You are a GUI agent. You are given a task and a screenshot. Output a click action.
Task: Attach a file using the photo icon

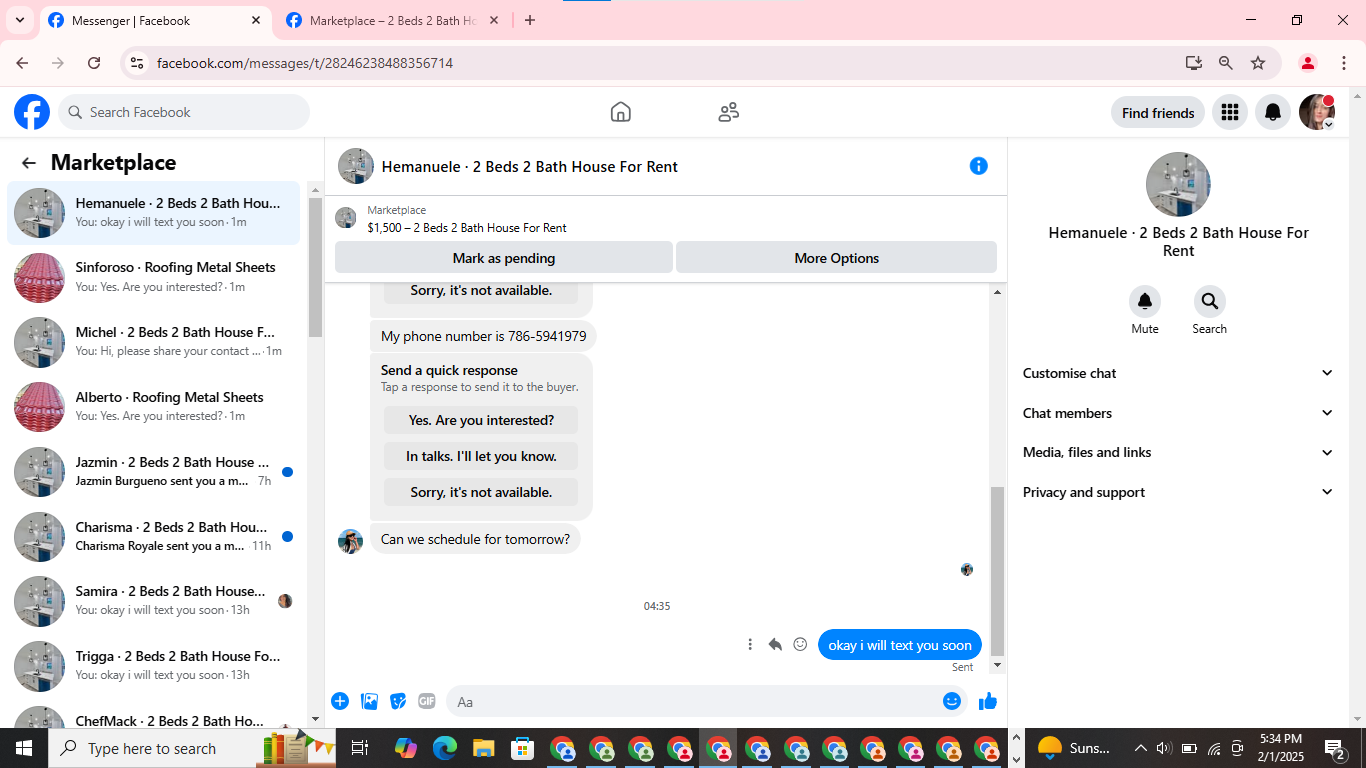369,701
